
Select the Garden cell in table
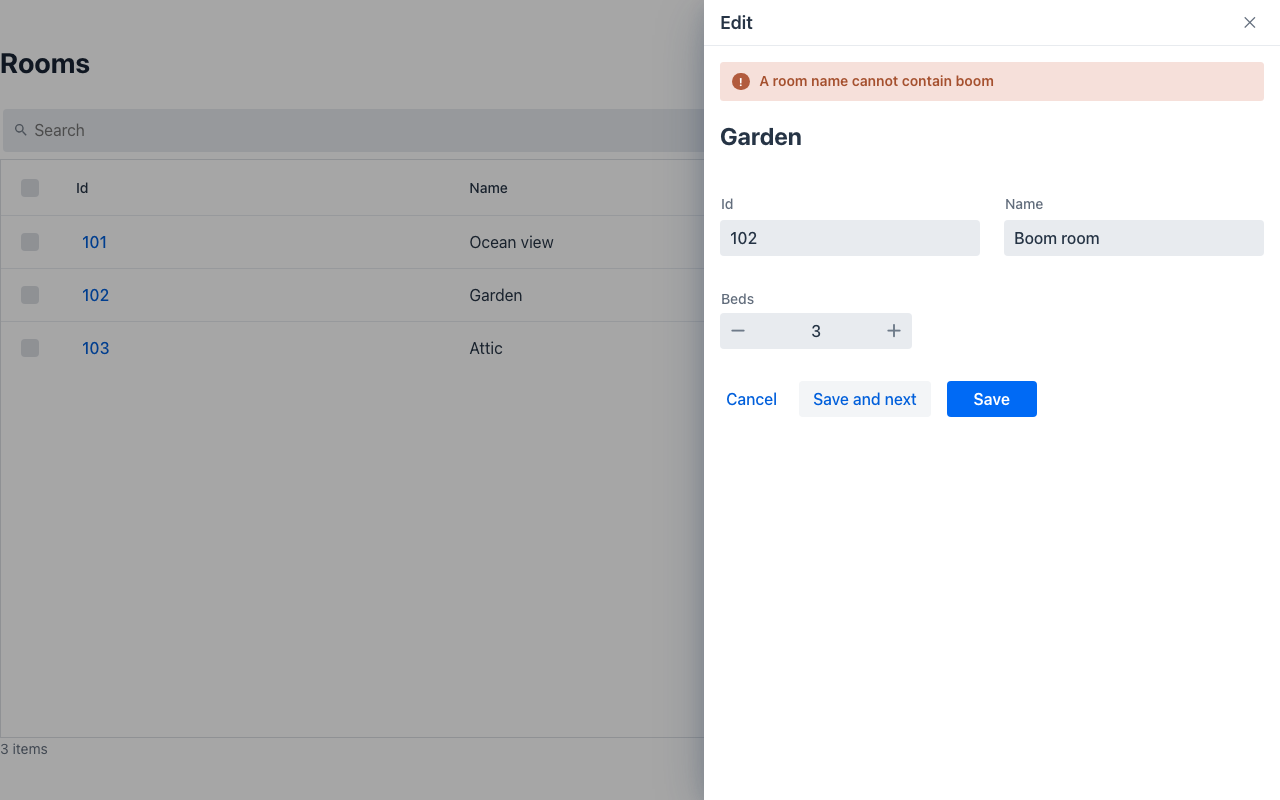click(495, 295)
